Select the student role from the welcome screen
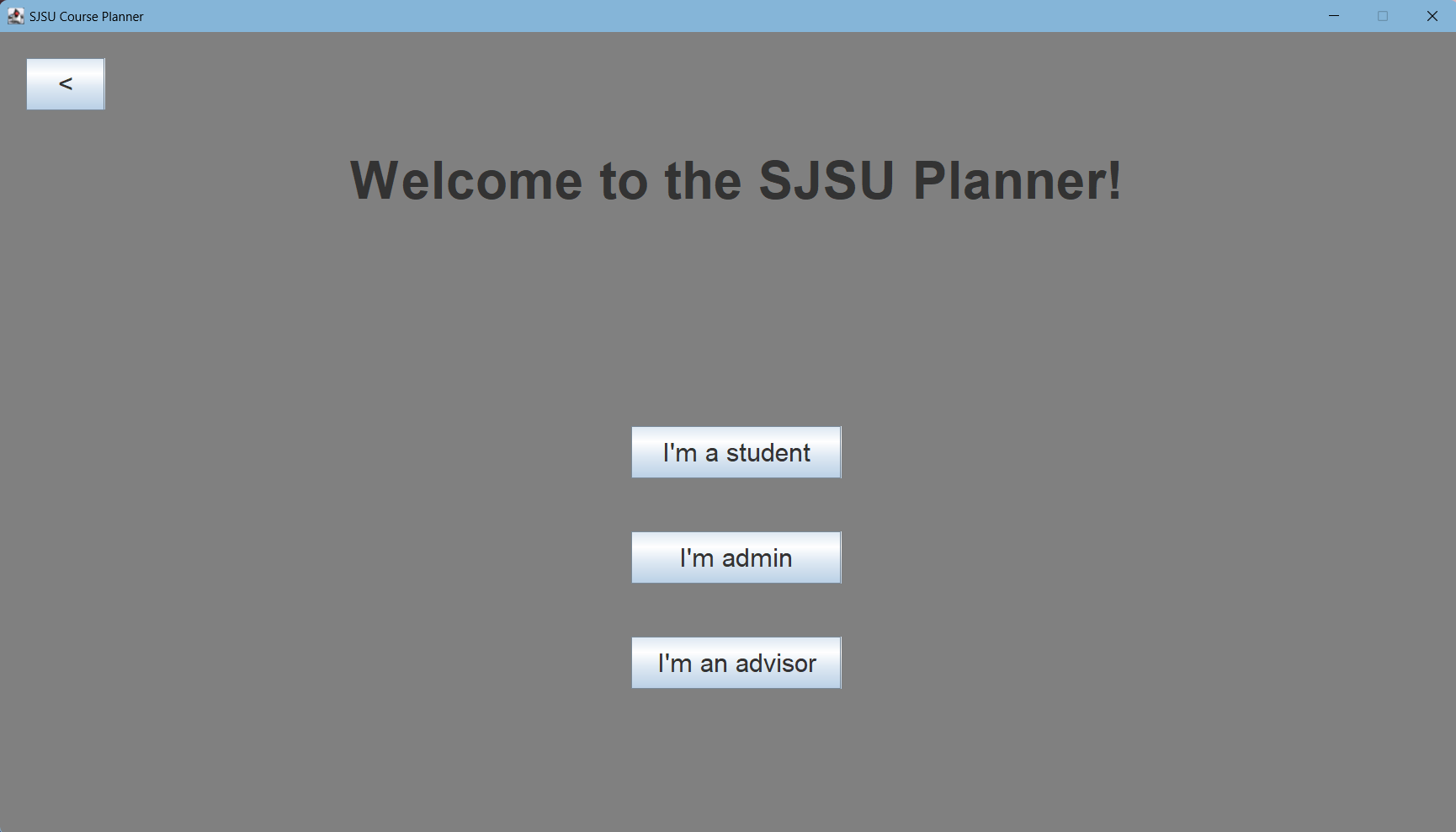The image size is (1456, 832). tap(735, 452)
